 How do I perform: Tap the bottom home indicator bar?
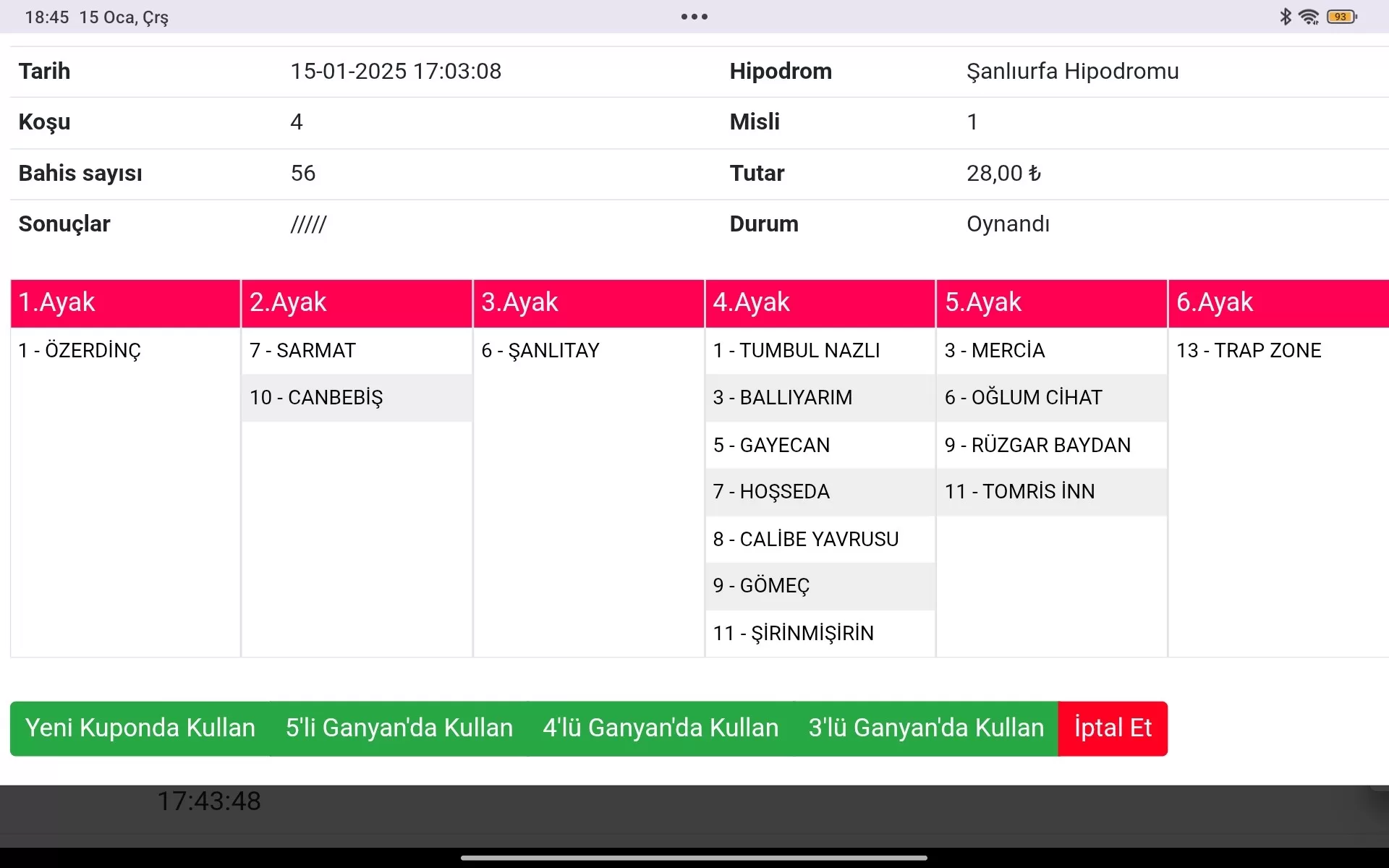tap(694, 858)
